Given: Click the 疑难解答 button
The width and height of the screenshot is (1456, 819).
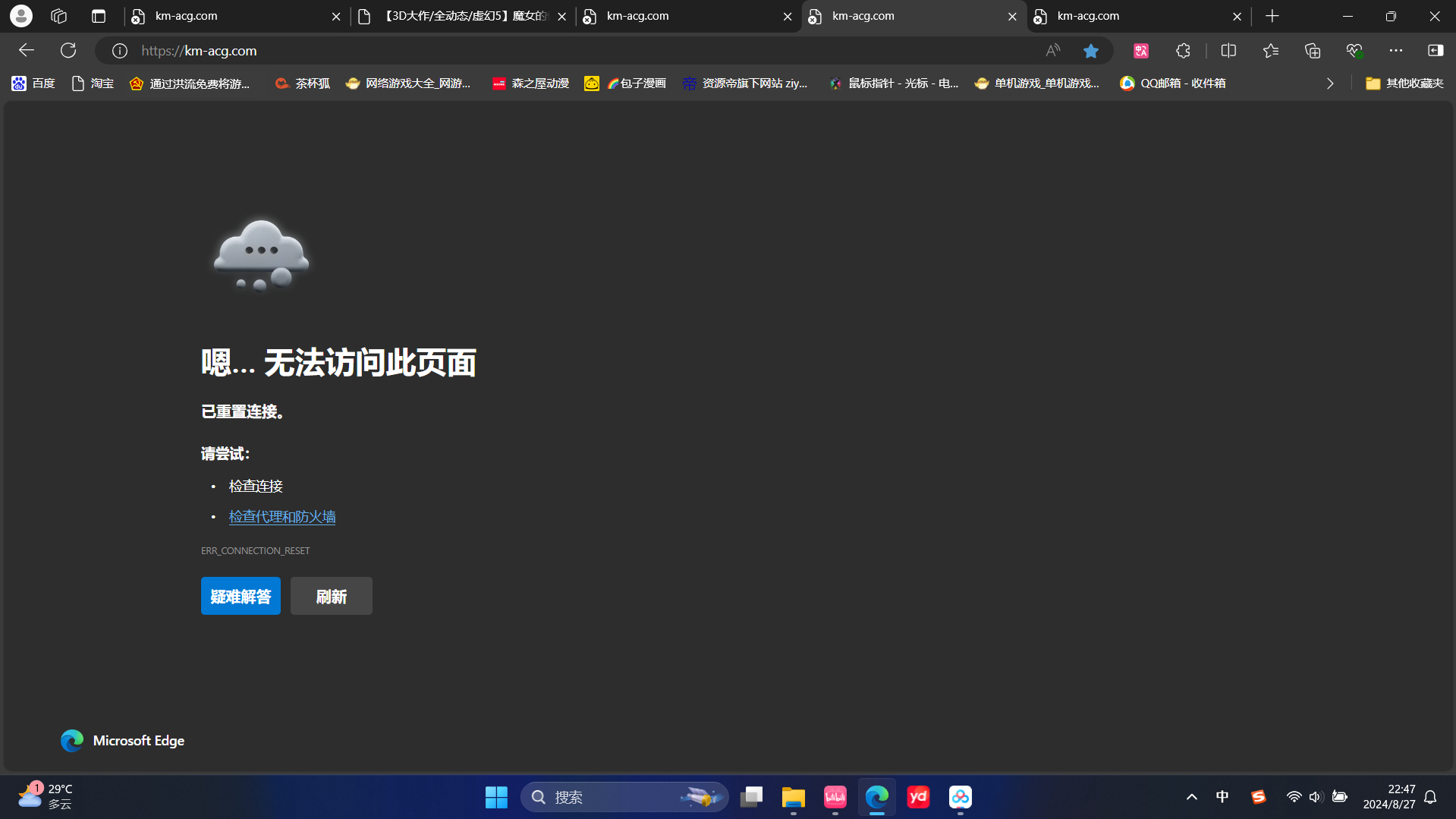Looking at the screenshot, I should pyautogui.click(x=241, y=596).
